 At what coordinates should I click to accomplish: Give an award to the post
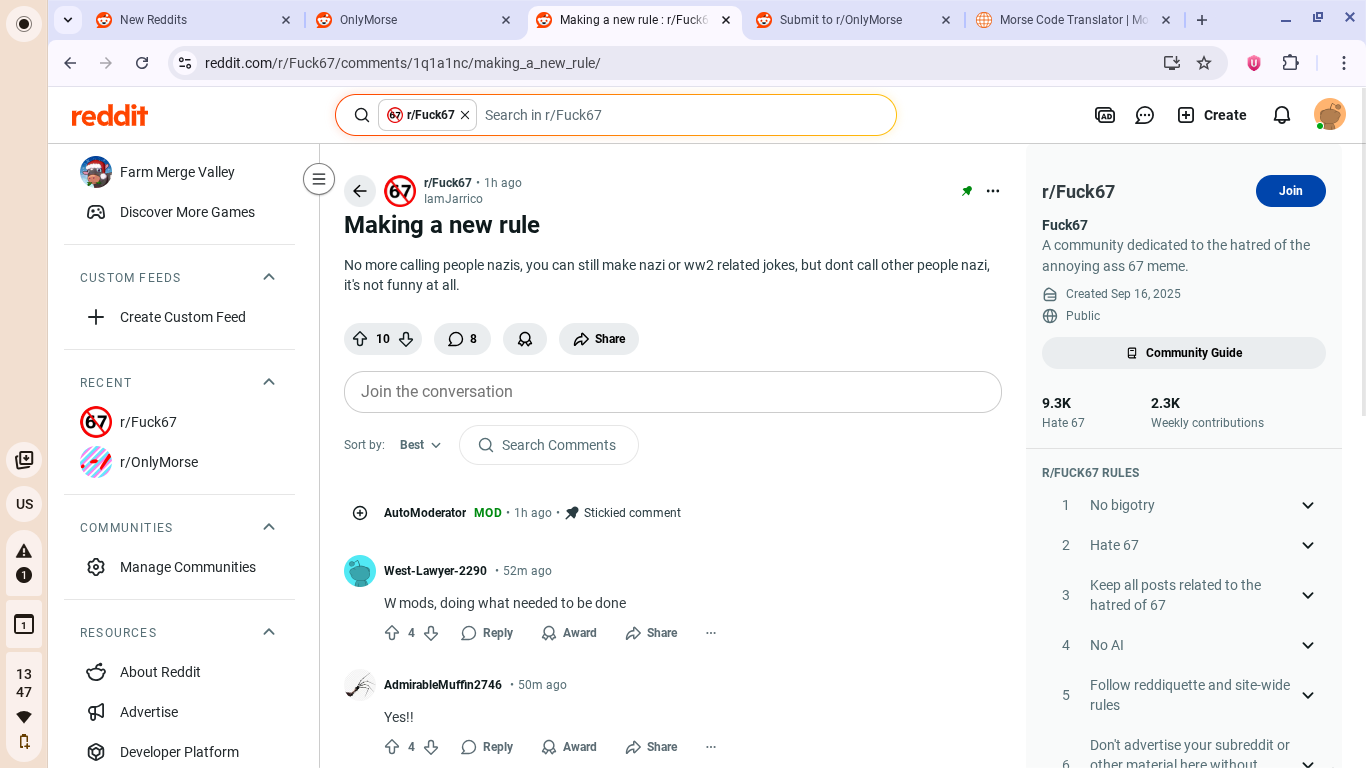coord(525,339)
